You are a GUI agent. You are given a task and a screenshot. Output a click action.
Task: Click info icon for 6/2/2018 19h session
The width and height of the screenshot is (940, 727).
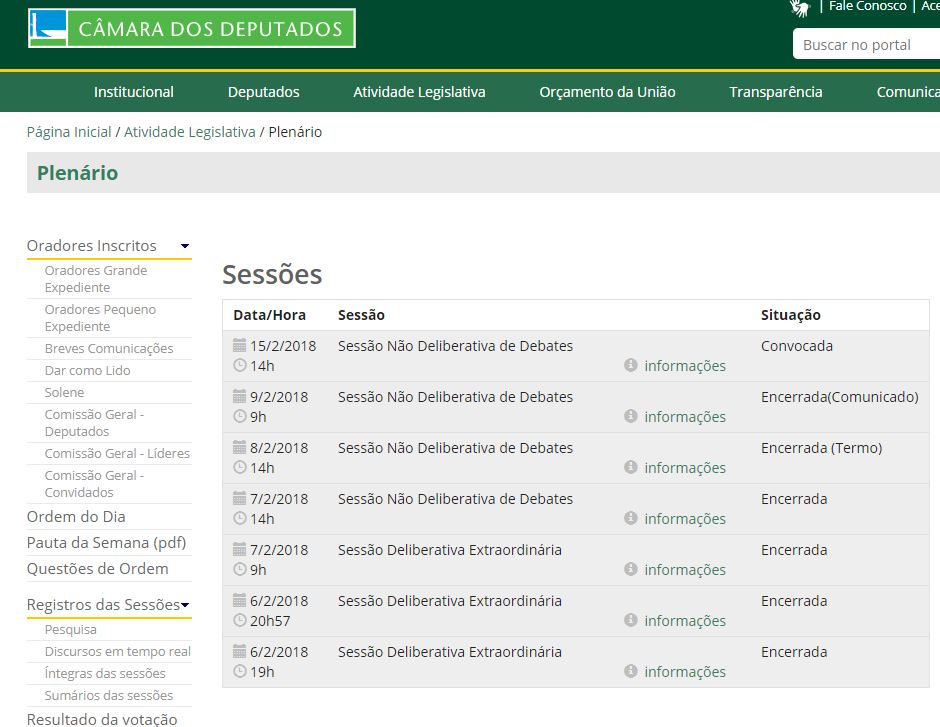[x=631, y=671]
